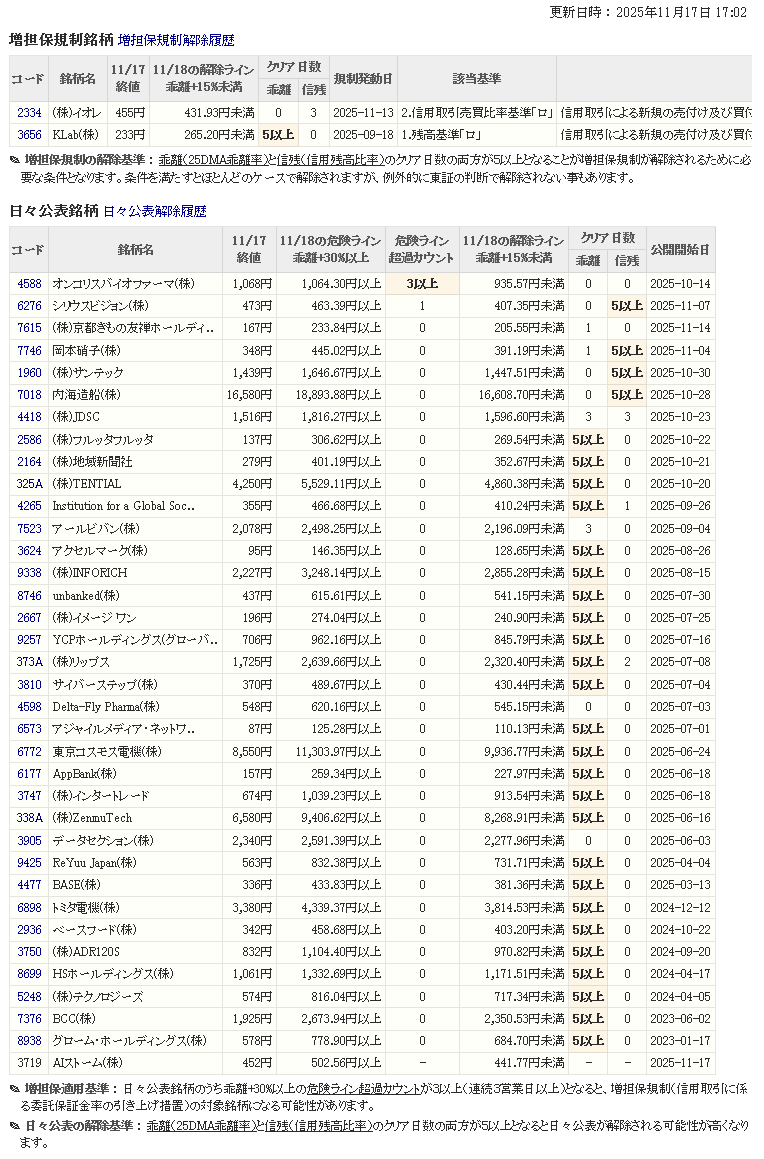Viewport: 764px width, 1159px height.
Task: Open the 増担保規制解除履歴 history link
Action: (175, 41)
